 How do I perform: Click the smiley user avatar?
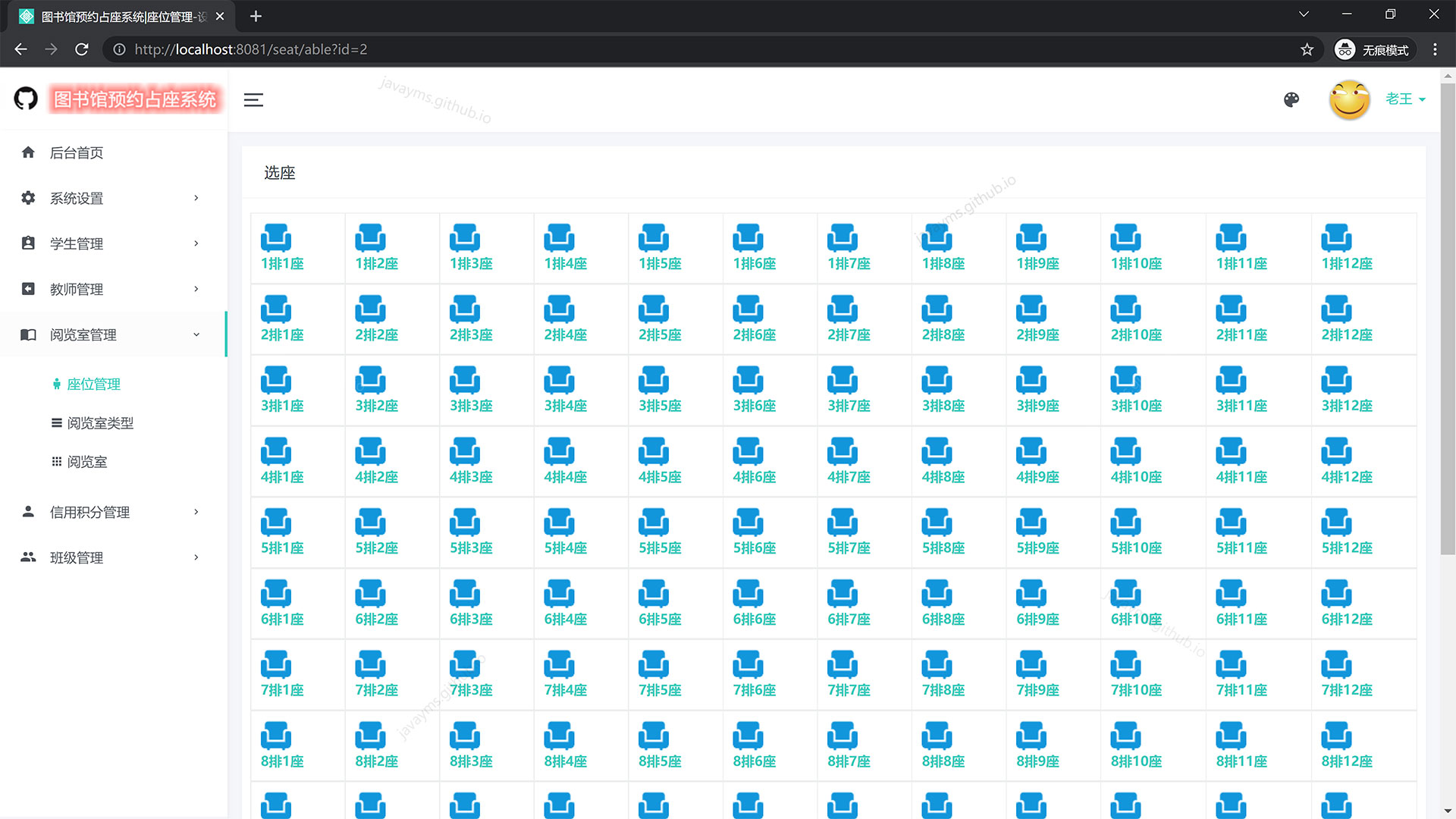[x=1349, y=99]
